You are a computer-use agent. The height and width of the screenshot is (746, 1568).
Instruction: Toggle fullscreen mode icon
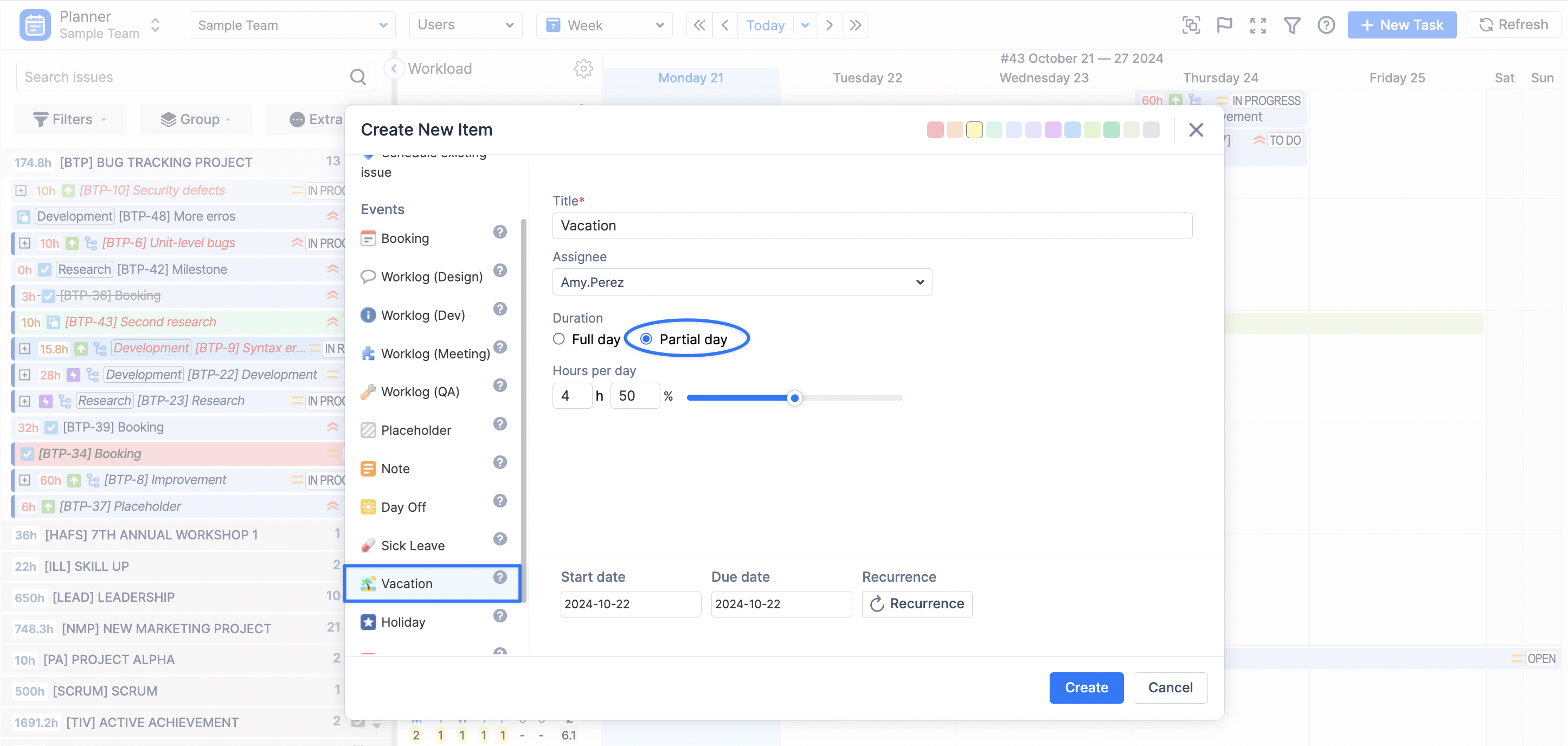click(1257, 25)
